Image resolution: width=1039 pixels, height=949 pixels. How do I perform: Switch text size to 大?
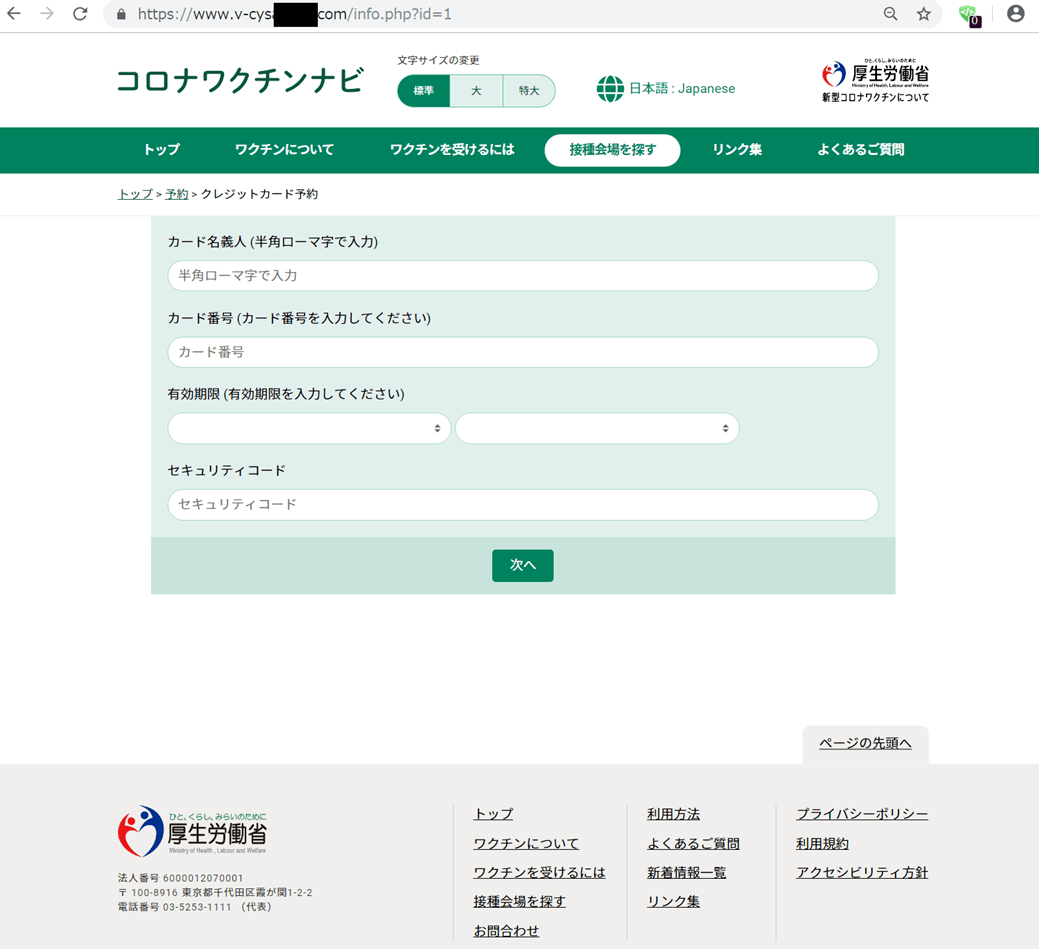coord(476,91)
